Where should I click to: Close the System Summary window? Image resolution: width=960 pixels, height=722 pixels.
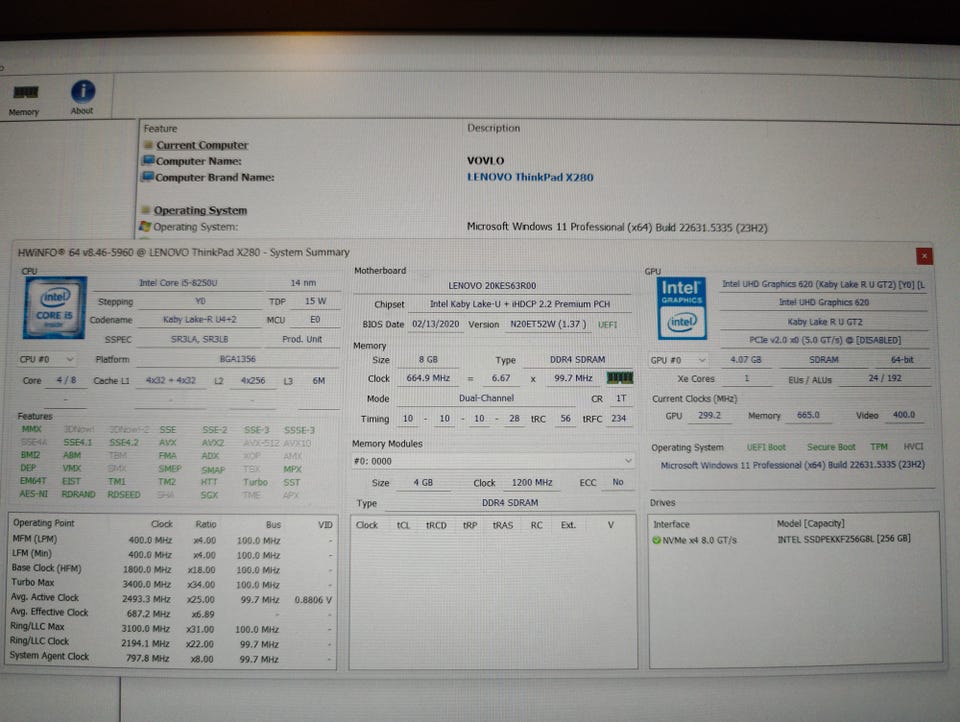click(x=924, y=256)
